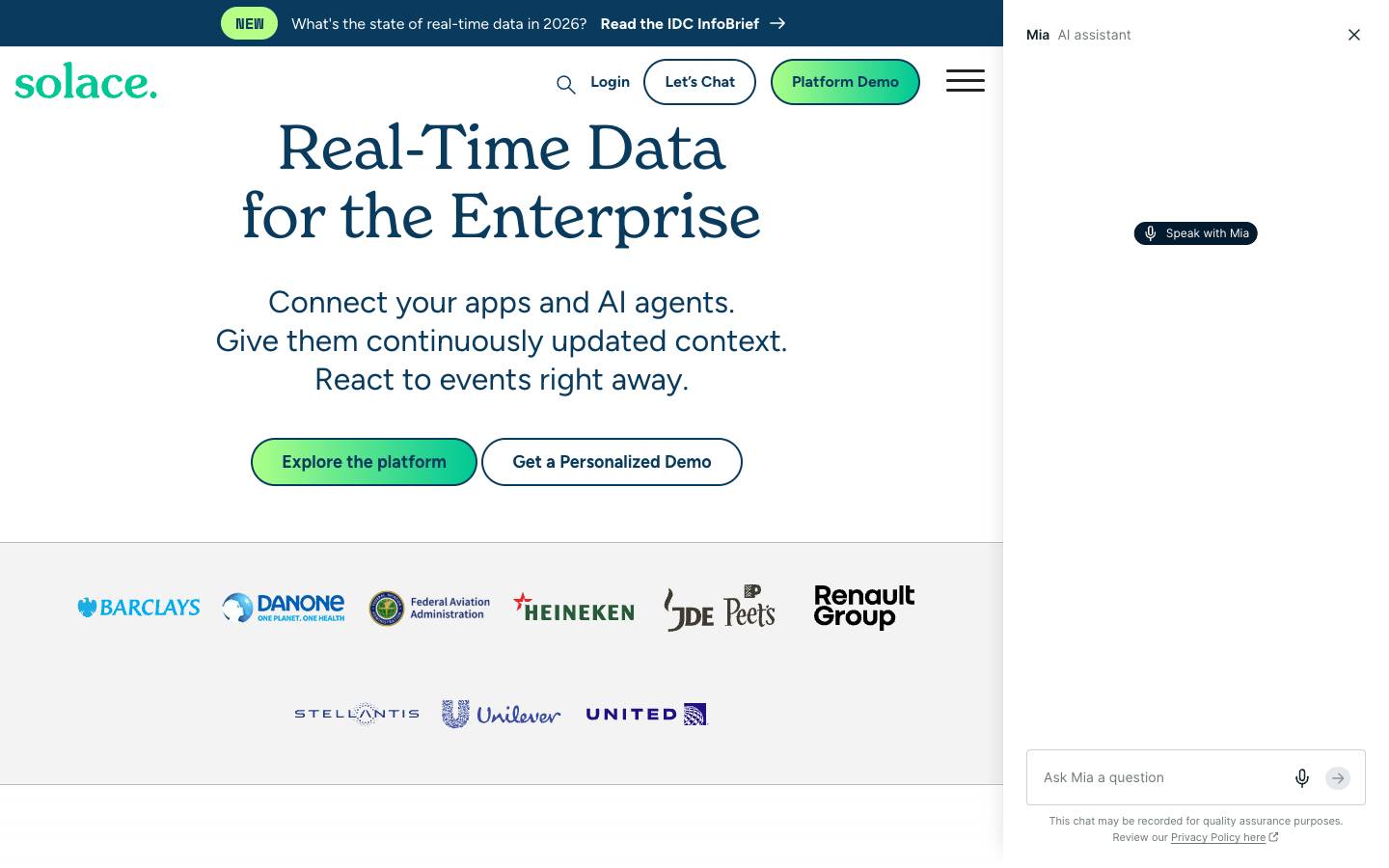The image size is (1389, 868).
Task: Click the text 'React to events right away.'
Action: coord(502,379)
